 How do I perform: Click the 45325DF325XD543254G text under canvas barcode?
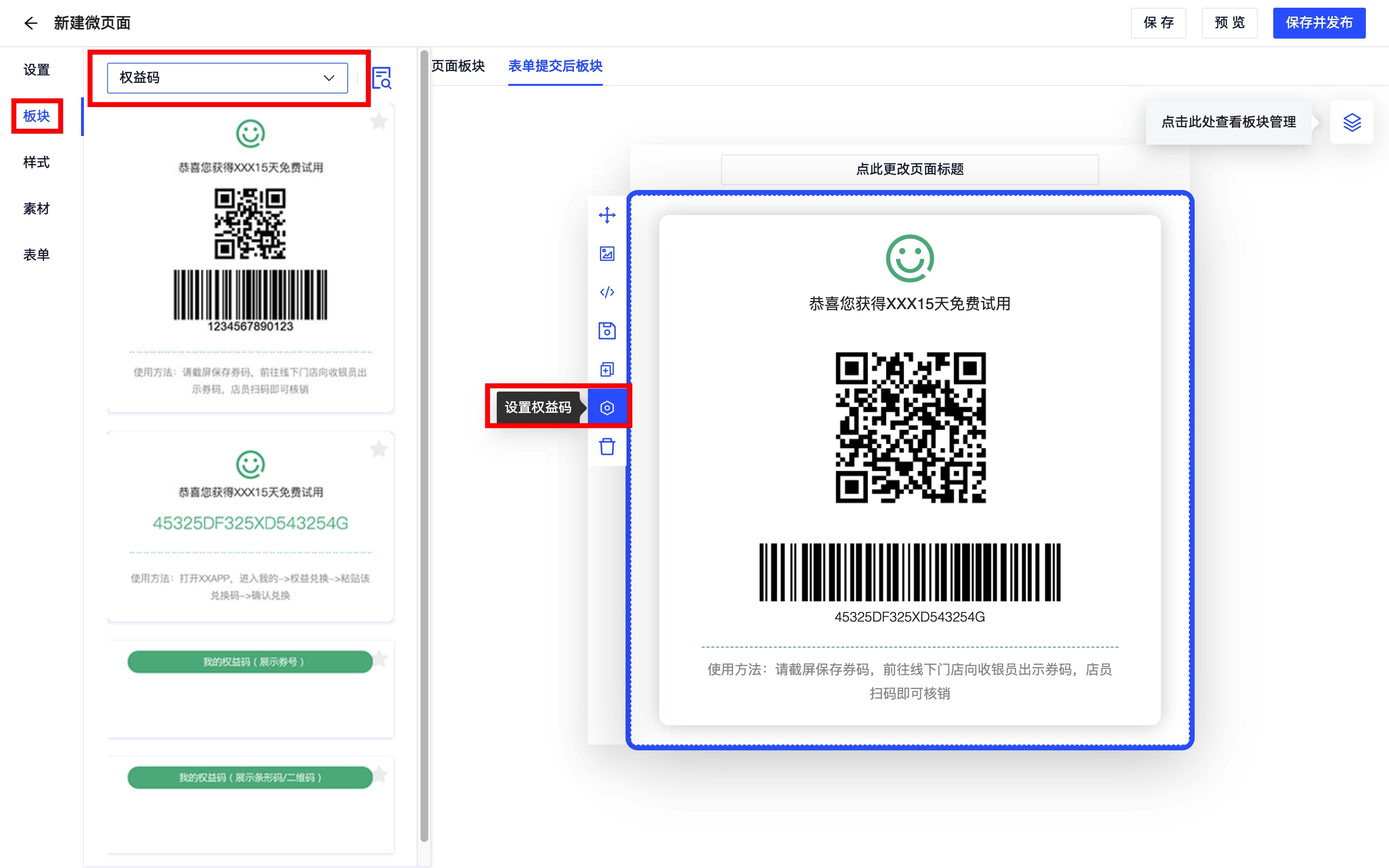point(910,617)
